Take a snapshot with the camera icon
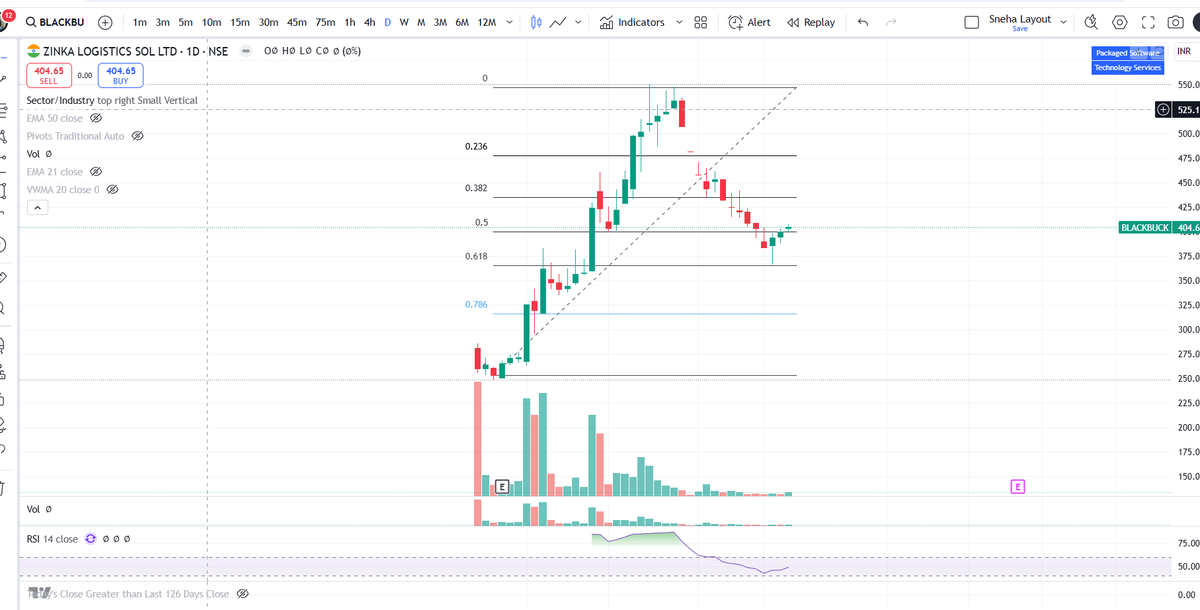The image size is (1200, 610). click(x=1176, y=22)
